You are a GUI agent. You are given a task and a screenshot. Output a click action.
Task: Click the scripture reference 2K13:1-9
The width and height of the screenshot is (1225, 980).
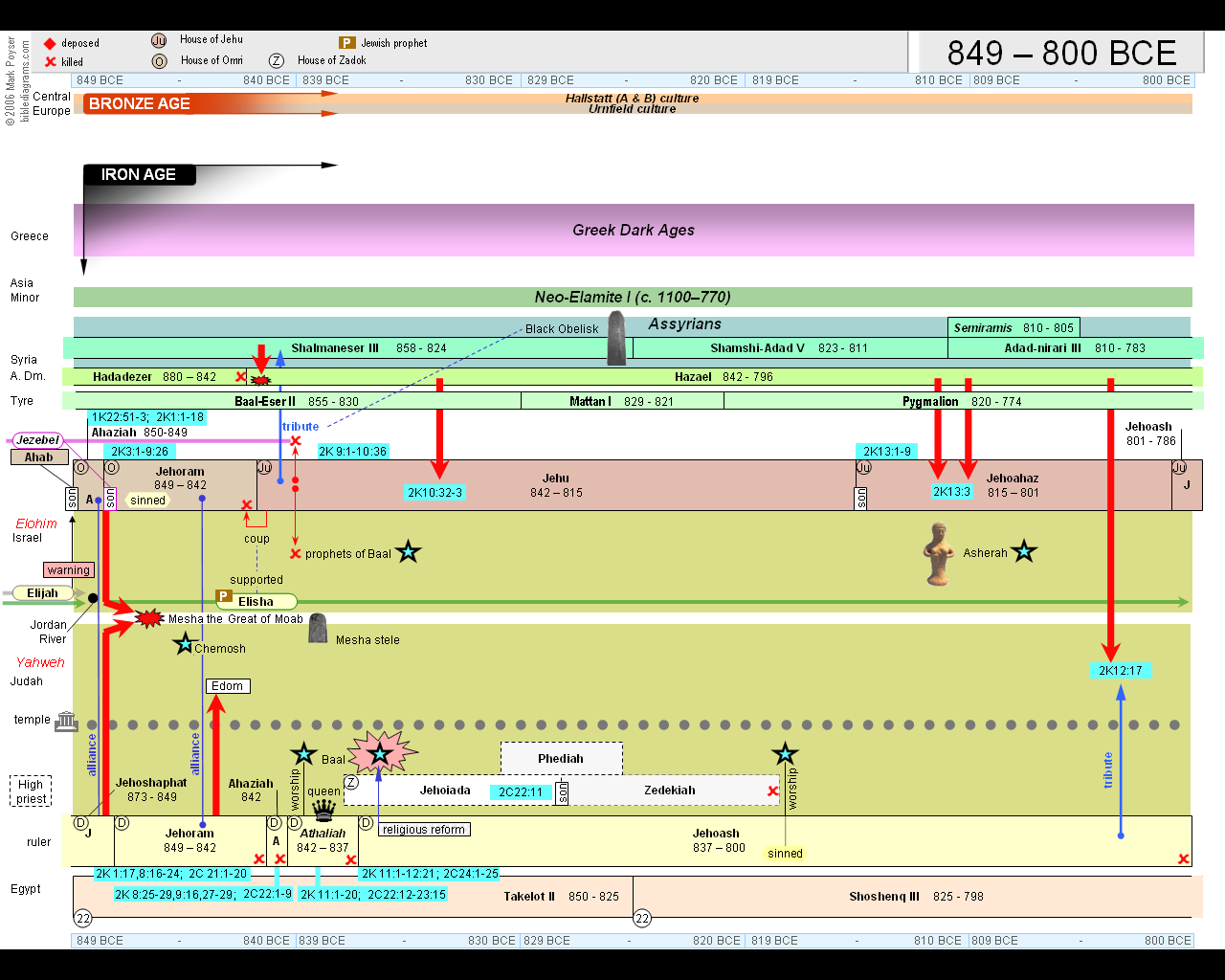[x=887, y=452]
